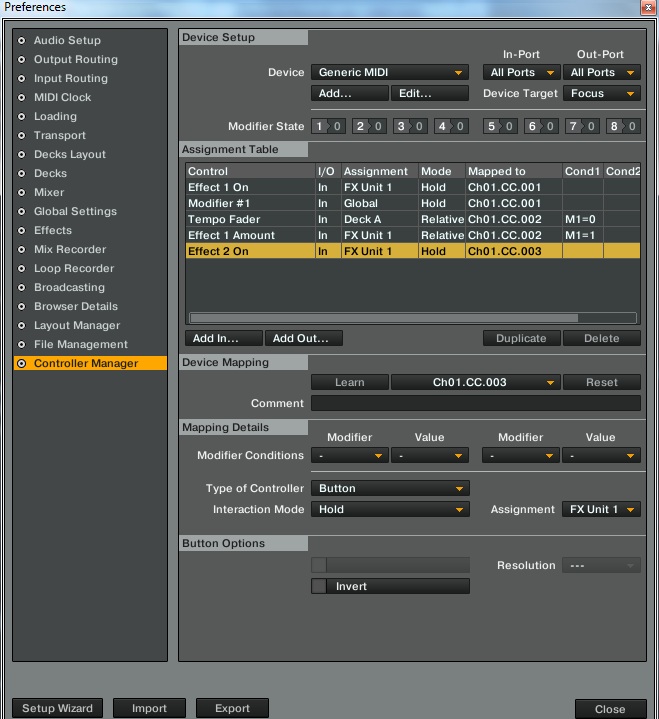Reset the device mapping
Image resolution: width=659 pixels, height=719 pixels.
coord(602,382)
